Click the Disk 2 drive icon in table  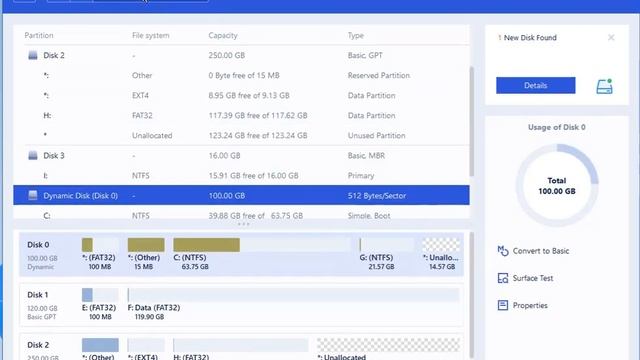click(x=33, y=55)
